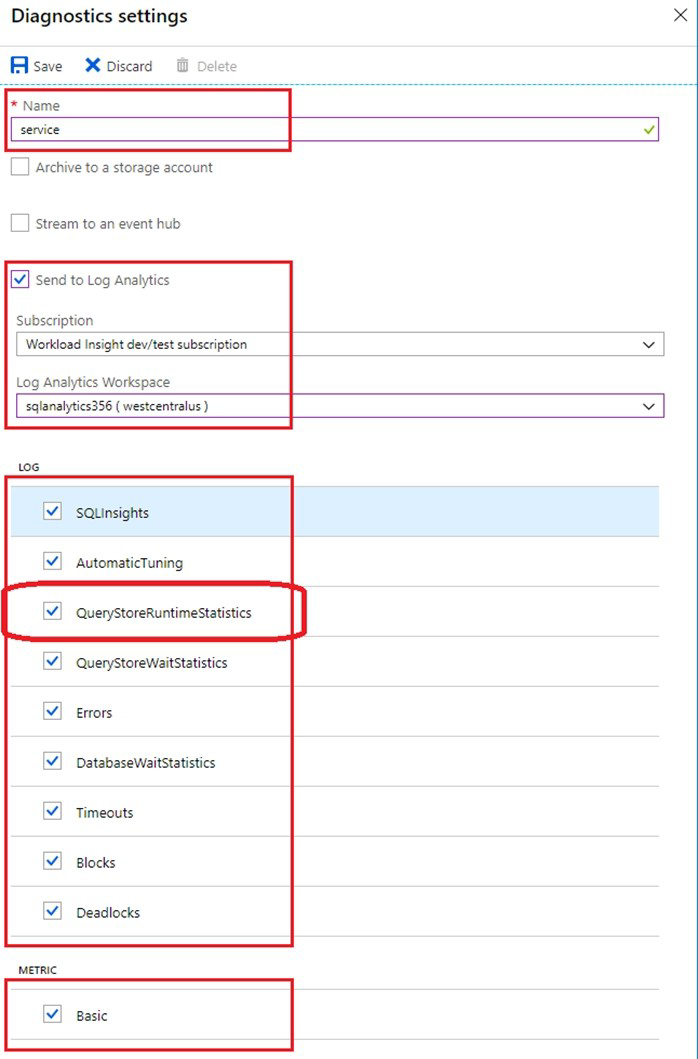Uncheck Send to Log Analytics
The image size is (698, 1059).
pyautogui.click(x=20, y=280)
